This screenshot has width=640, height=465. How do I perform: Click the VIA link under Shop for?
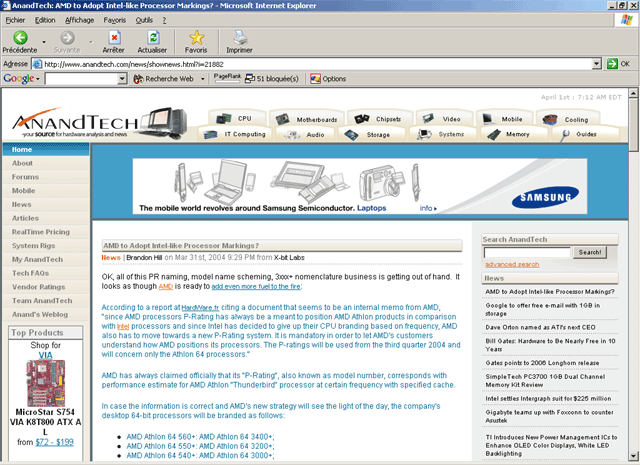click(x=45, y=355)
